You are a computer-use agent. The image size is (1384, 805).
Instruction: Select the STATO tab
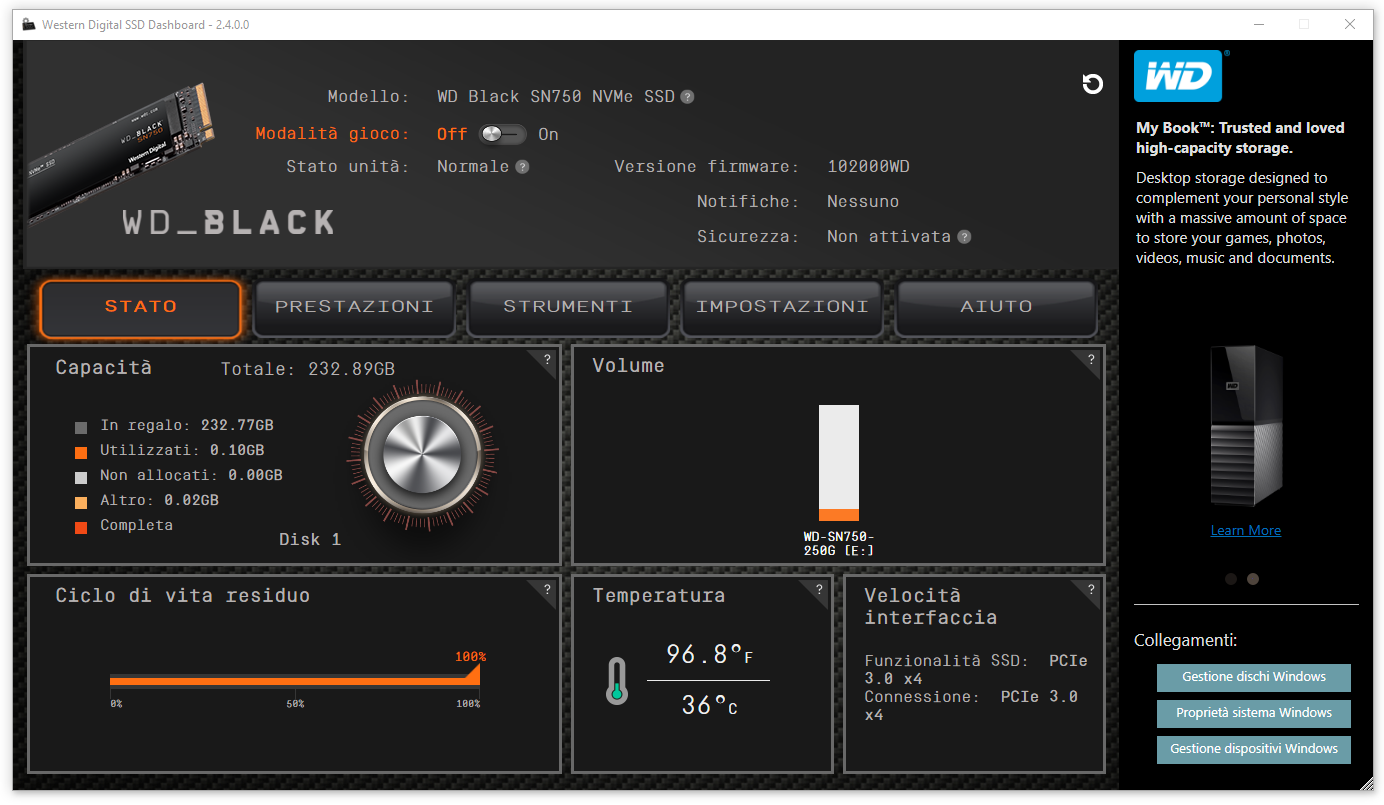pyautogui.click(x=141, y=307)
